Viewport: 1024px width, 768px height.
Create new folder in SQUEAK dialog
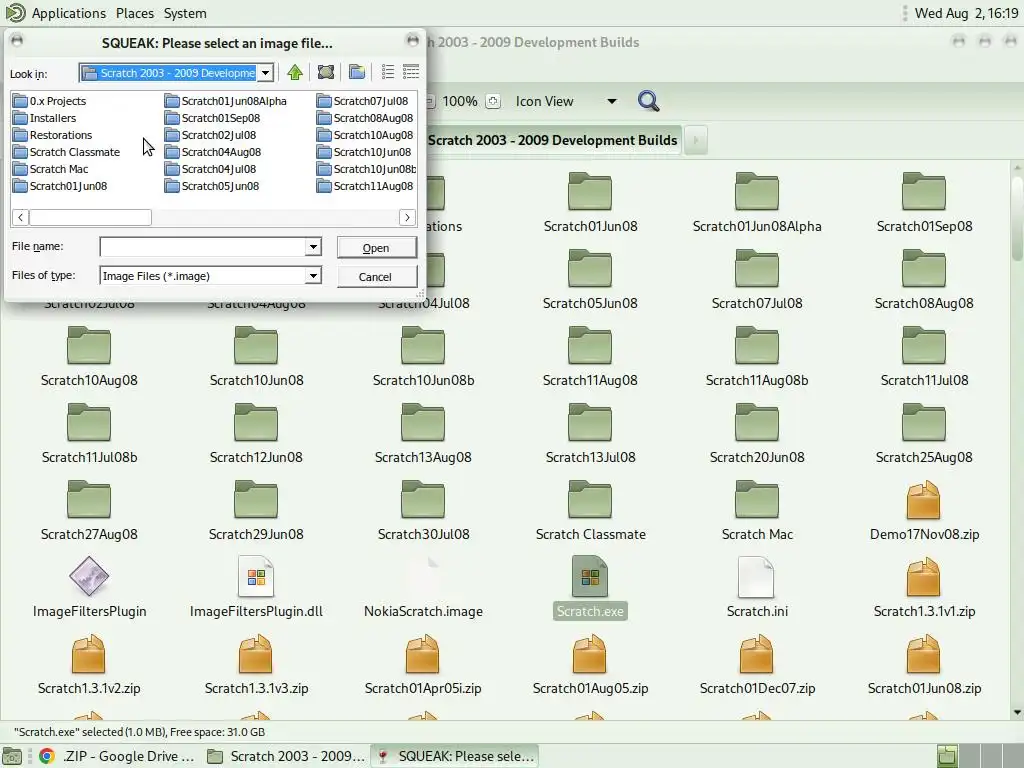coord(357,72)
